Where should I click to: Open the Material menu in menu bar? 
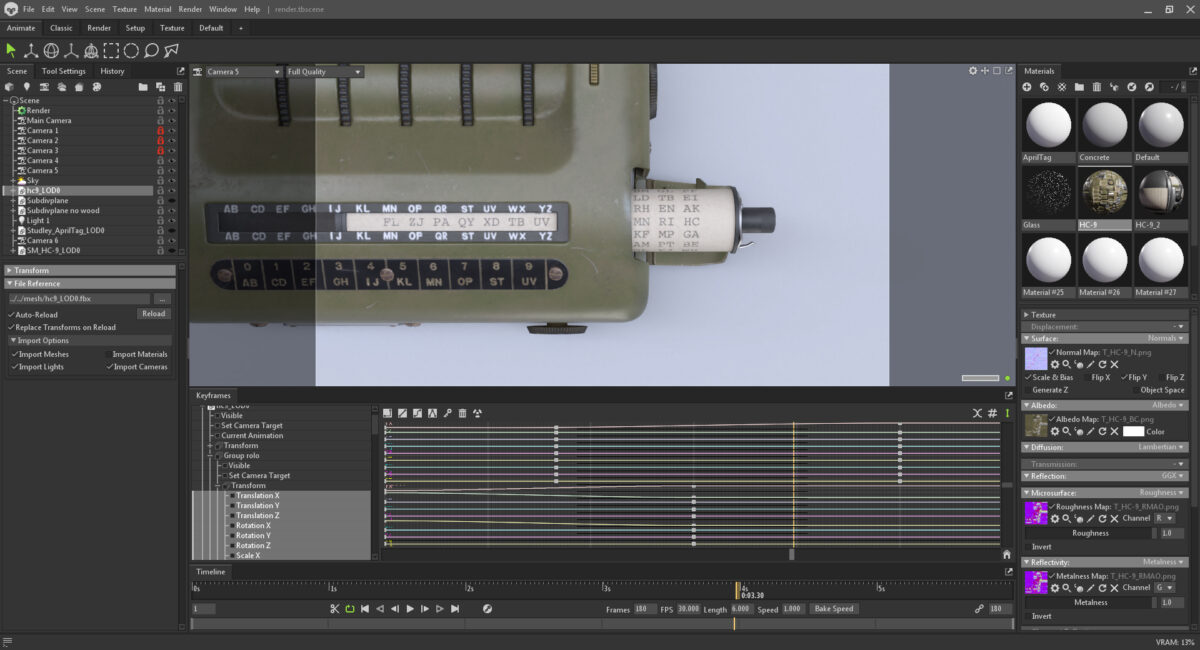click(x=157, y=9)
